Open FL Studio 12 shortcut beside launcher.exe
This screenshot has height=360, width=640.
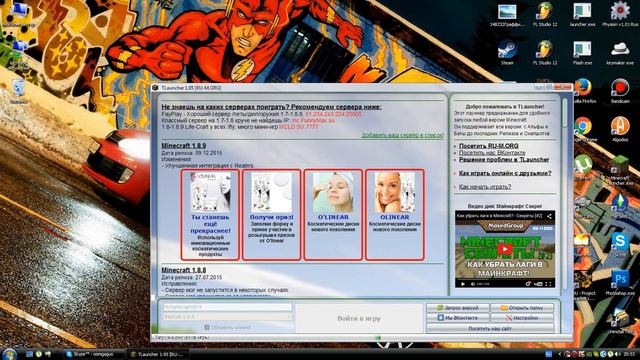[544, 14]
